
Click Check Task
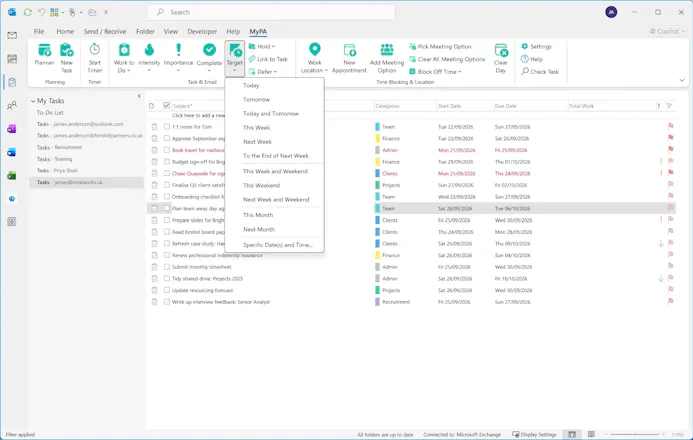coord(540,72)
